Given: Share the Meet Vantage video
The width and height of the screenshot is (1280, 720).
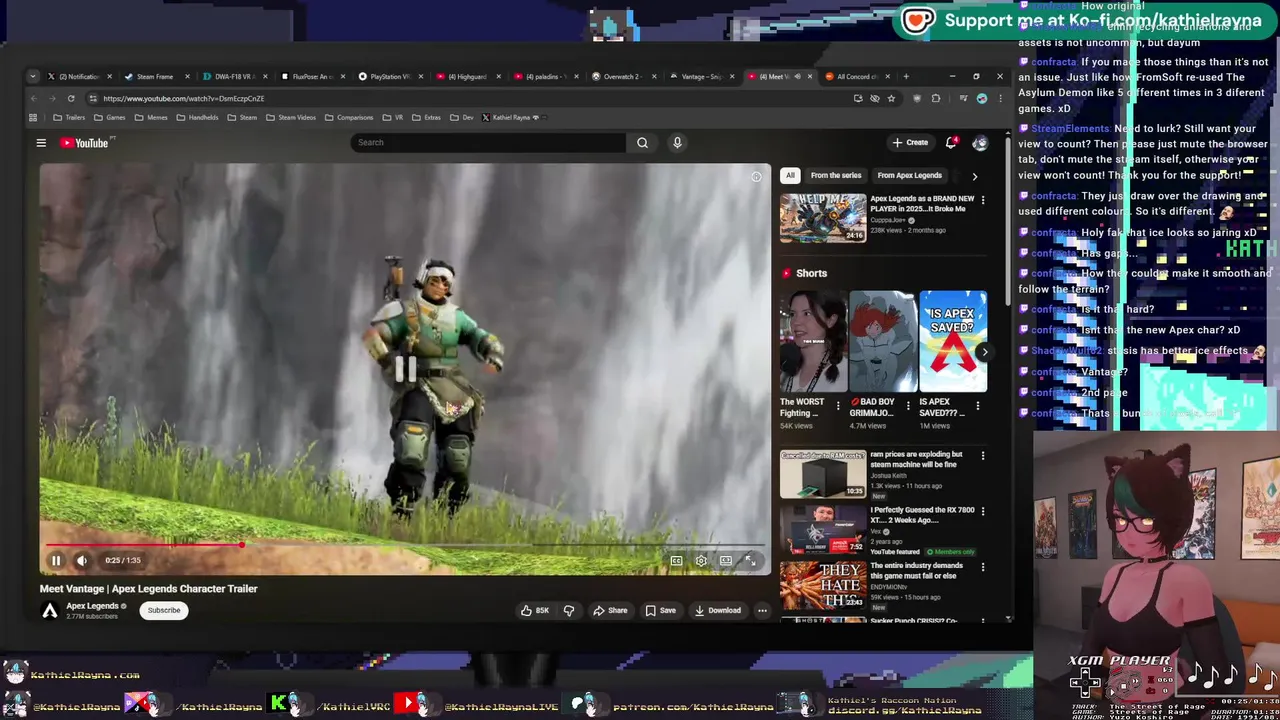Looking at the screenshot, I should click(610, 610).
